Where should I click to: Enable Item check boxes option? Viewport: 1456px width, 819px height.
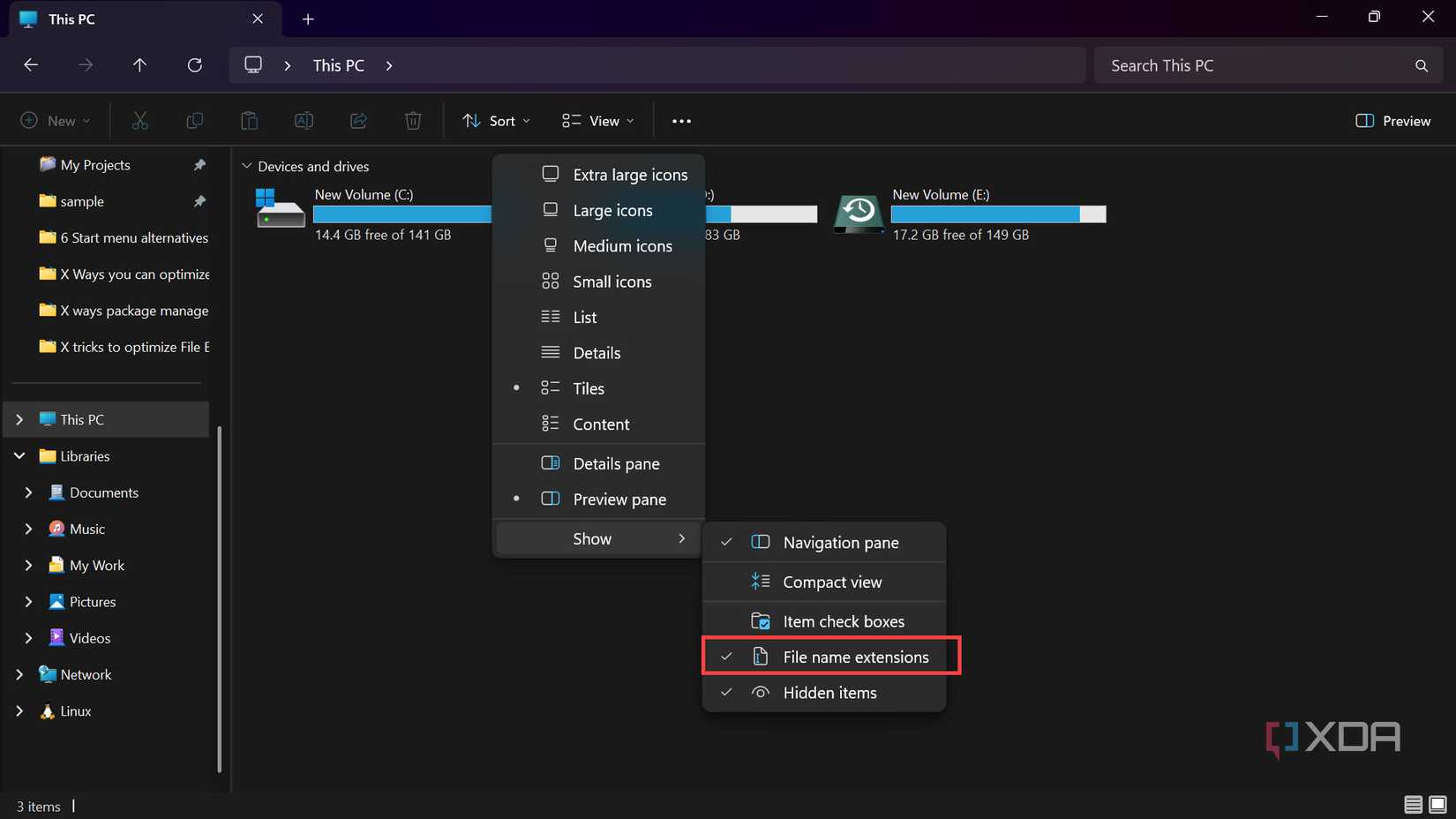(x=843, y=621)
